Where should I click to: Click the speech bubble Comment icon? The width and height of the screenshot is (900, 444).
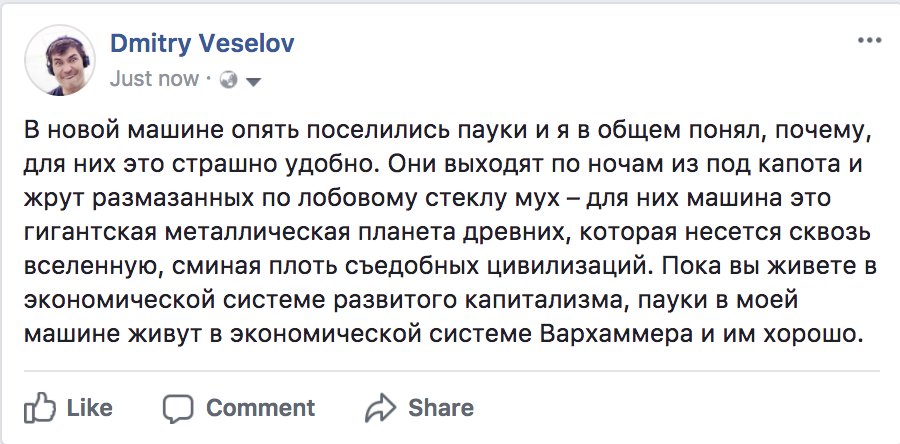pos(179,408)
